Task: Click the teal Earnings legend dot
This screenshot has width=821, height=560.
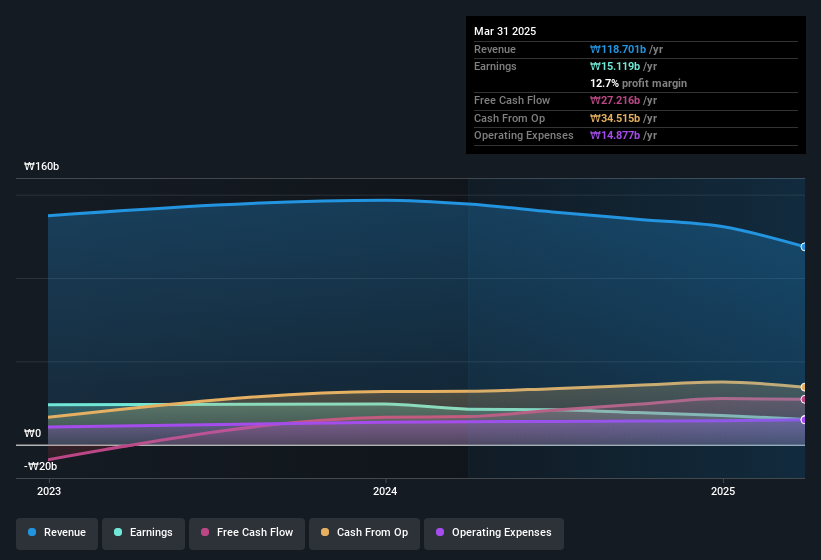Action: pos(118,532)
